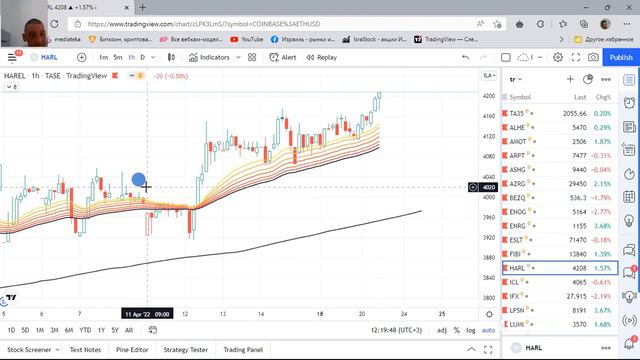
Task: Collapse the indicator legend chevron
Action: tap(11, 87)
